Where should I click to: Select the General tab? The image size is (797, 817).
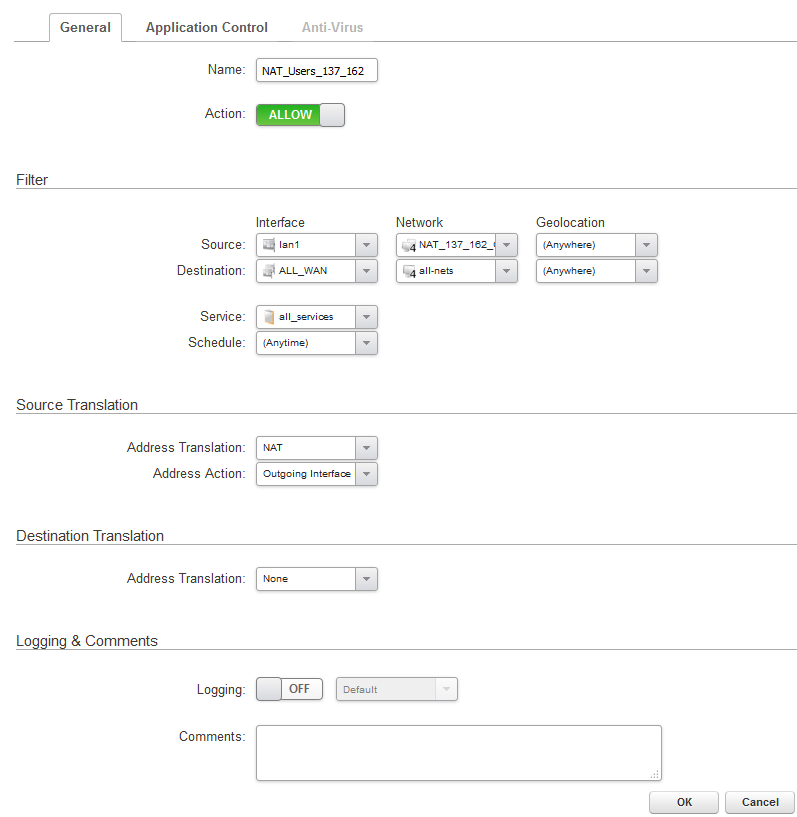tap(85, 28)
